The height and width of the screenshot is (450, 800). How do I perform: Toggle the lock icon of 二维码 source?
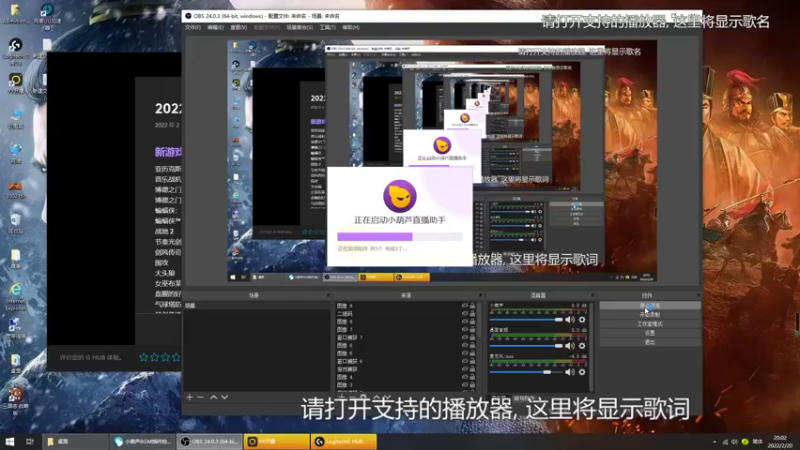click(x=472, y=314)
